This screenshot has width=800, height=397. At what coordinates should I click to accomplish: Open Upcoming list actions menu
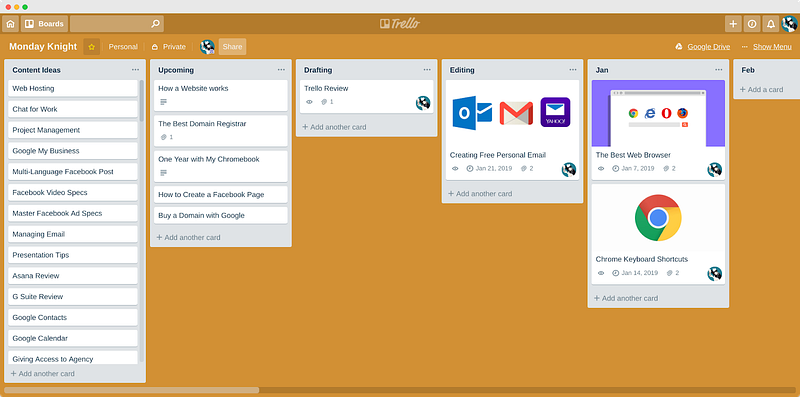[x=281, y=70]
